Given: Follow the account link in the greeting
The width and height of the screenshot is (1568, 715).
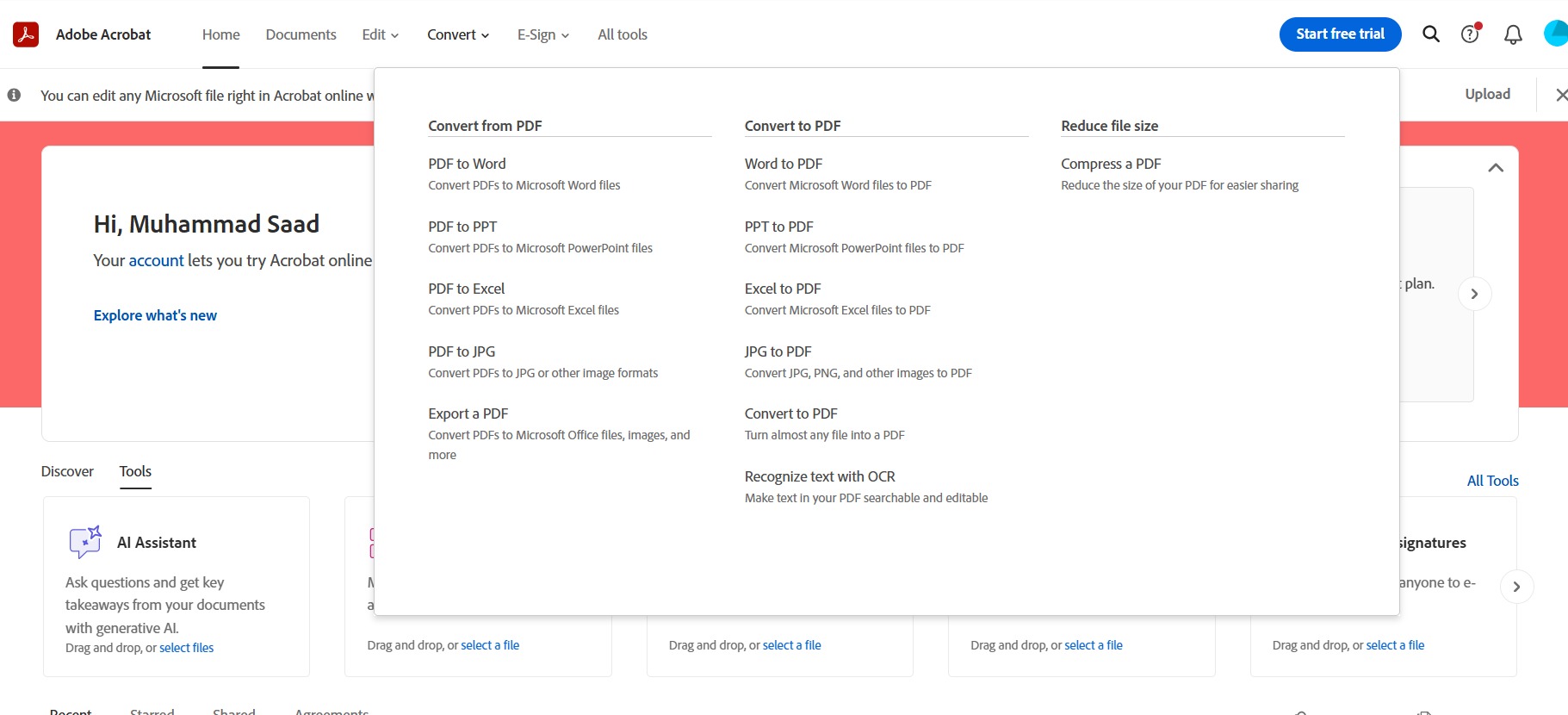Looking at the screenshot, I should pyautogui.click(x=156, y=260).
